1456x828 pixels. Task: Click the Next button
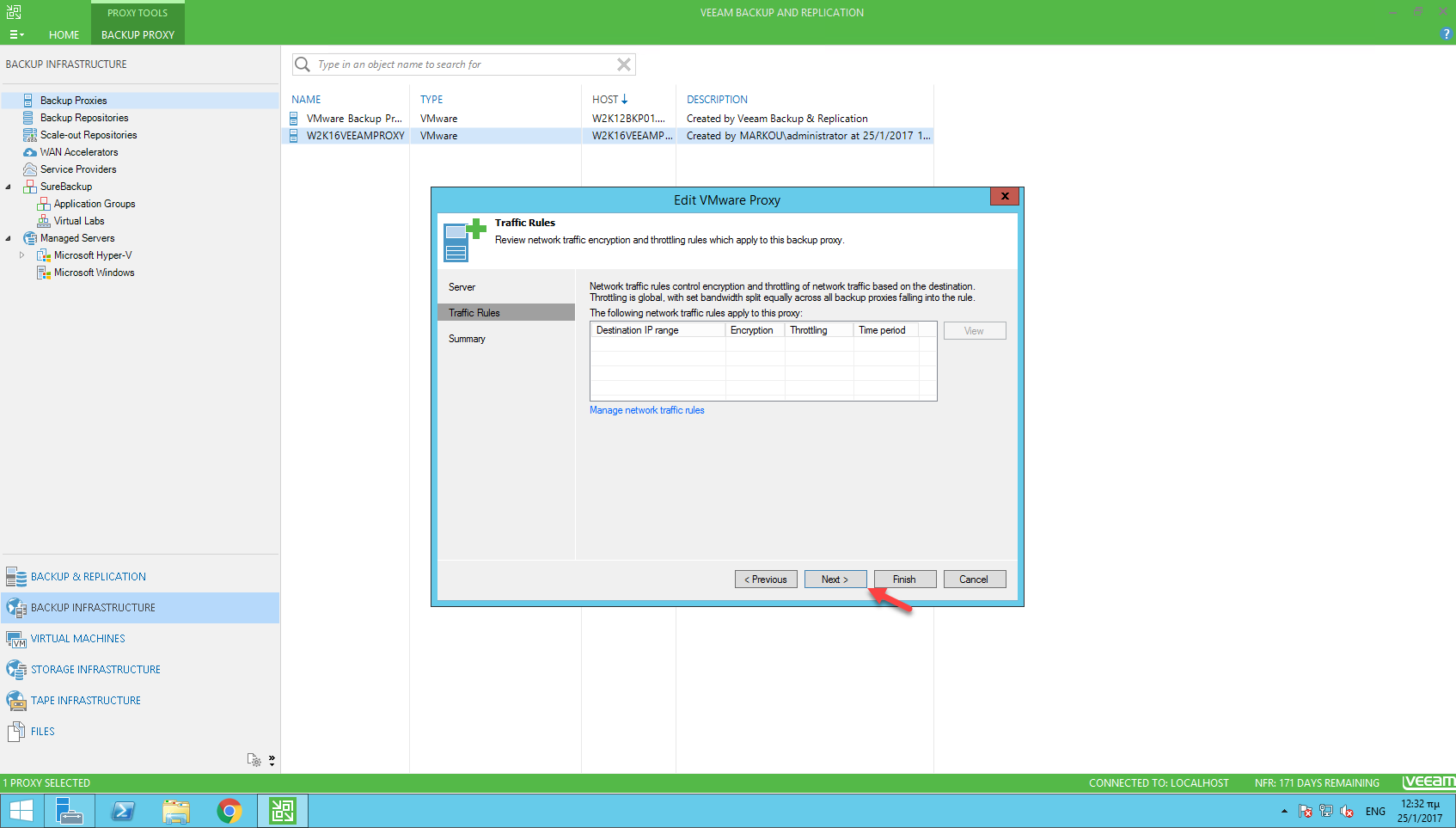[835, 580]
